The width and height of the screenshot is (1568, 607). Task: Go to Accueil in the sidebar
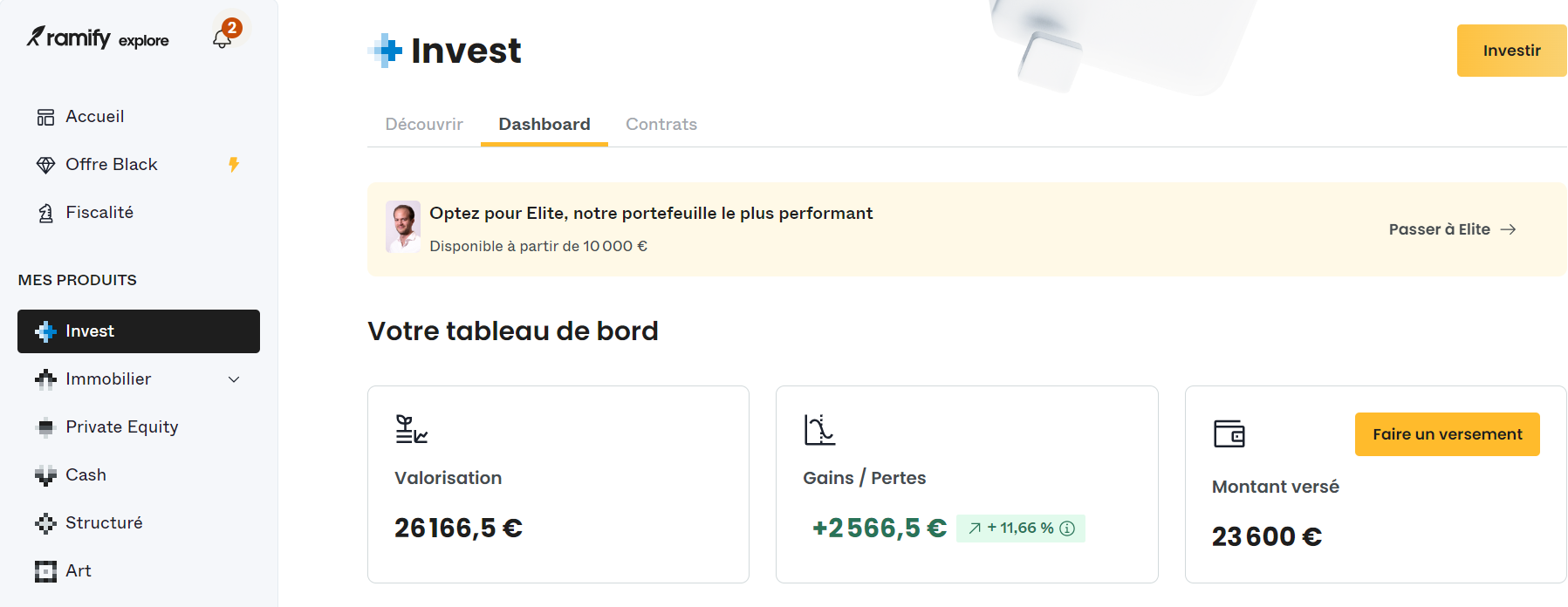point(94,117)
